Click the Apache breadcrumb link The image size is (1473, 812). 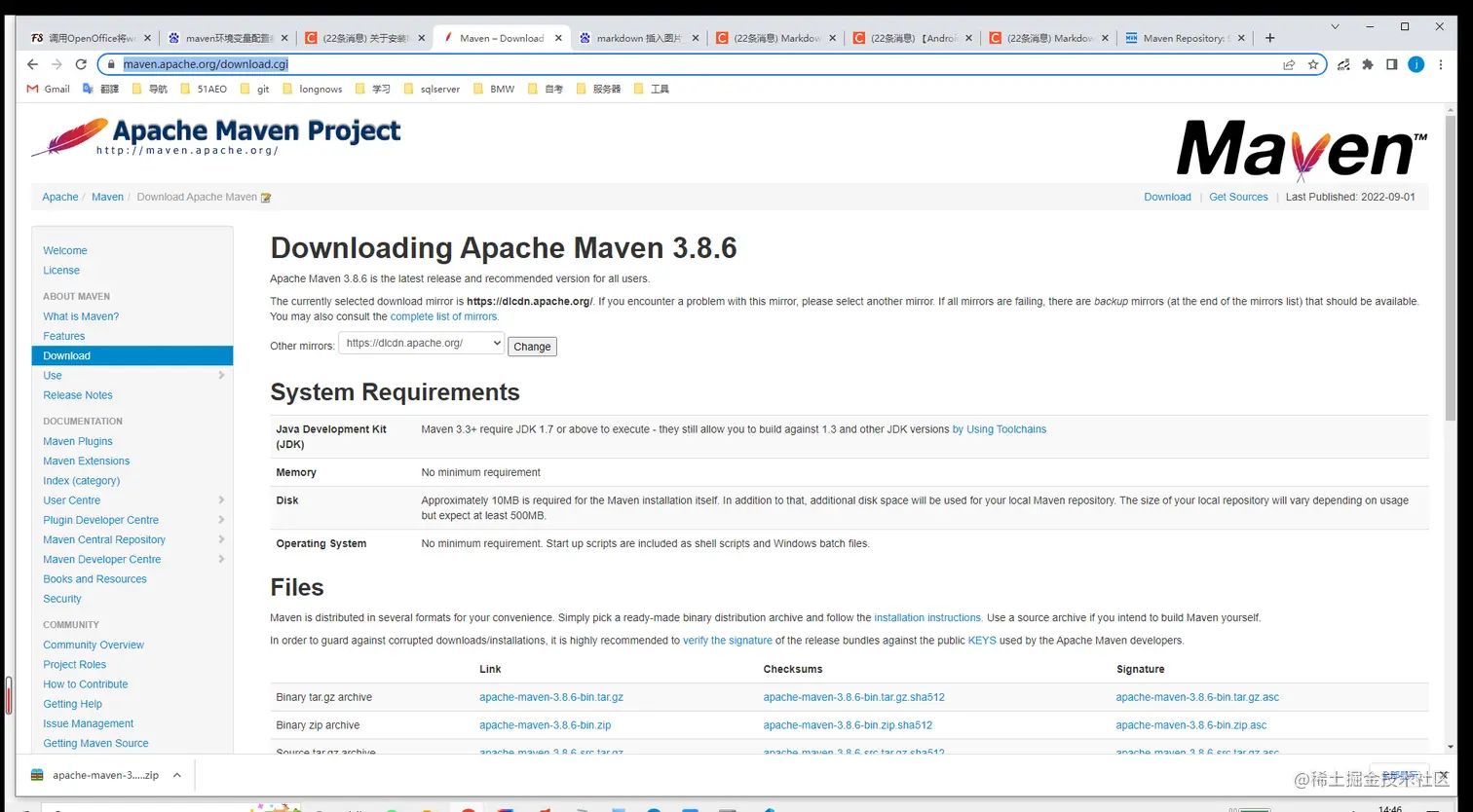tap(60, 197)
